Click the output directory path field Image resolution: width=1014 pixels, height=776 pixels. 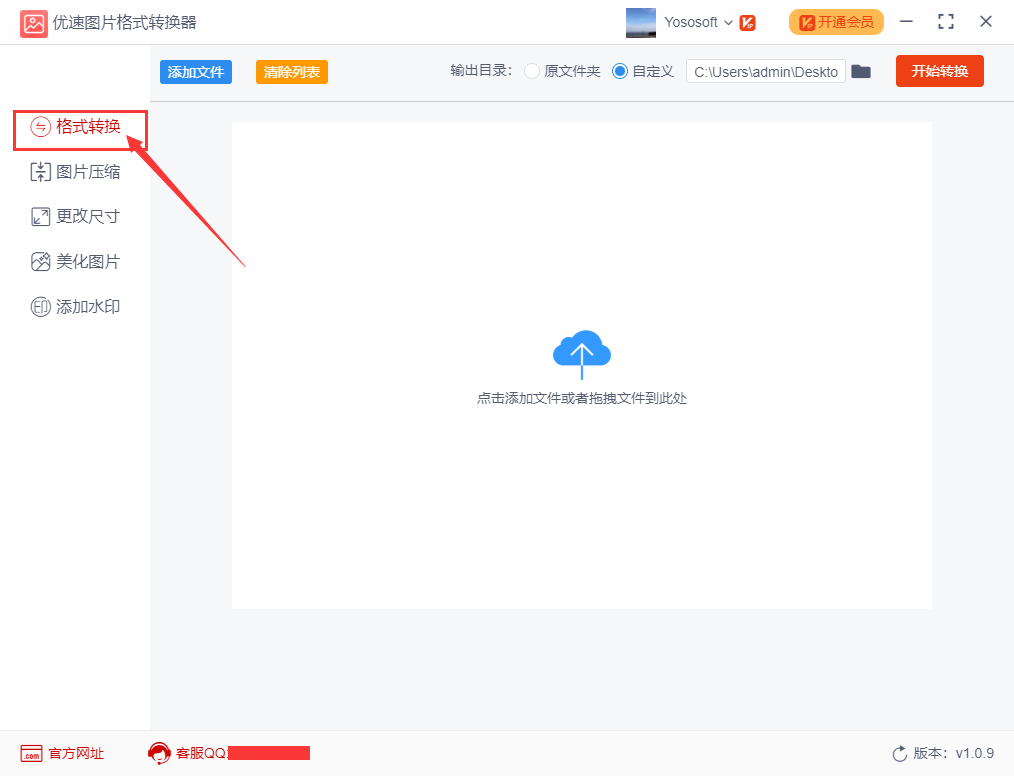[766, 72]
